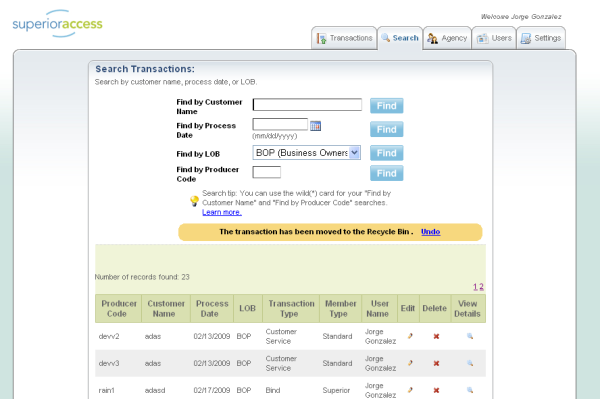Click 'Number of records found: 23' text
600x399 pixels.
pyautogui.click(x=142, y=277)
